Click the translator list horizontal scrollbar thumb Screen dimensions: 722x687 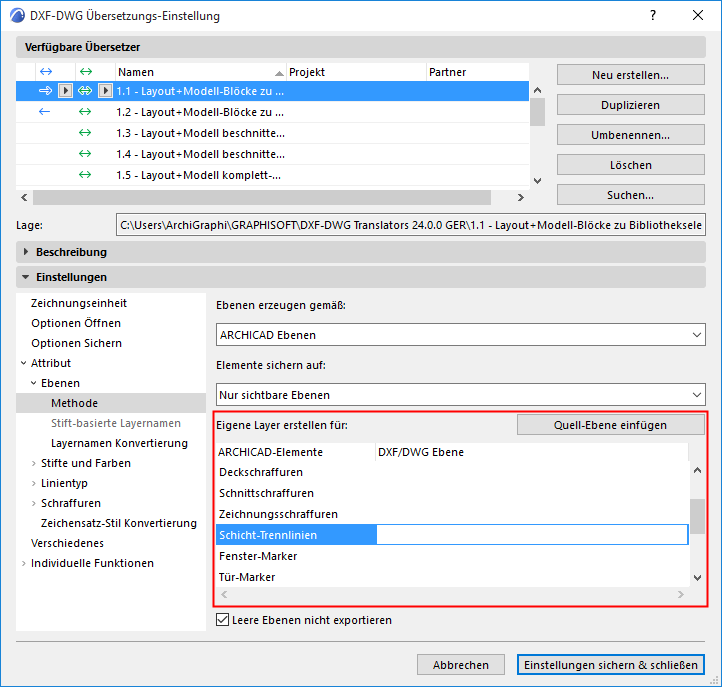[x=262, y=197]
